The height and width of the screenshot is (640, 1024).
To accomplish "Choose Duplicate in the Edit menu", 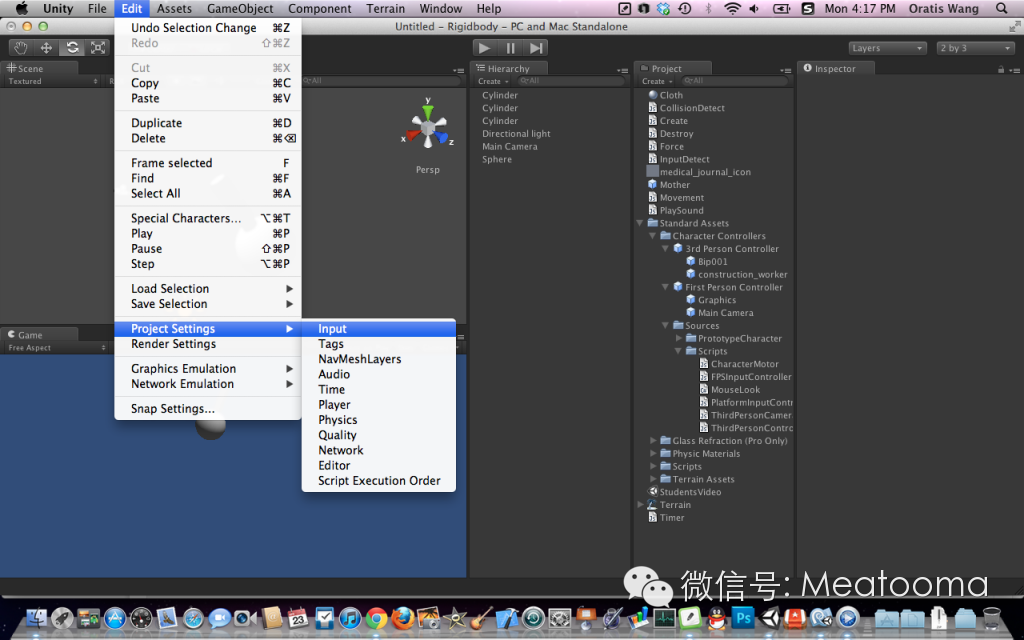I will pos(207,123).
